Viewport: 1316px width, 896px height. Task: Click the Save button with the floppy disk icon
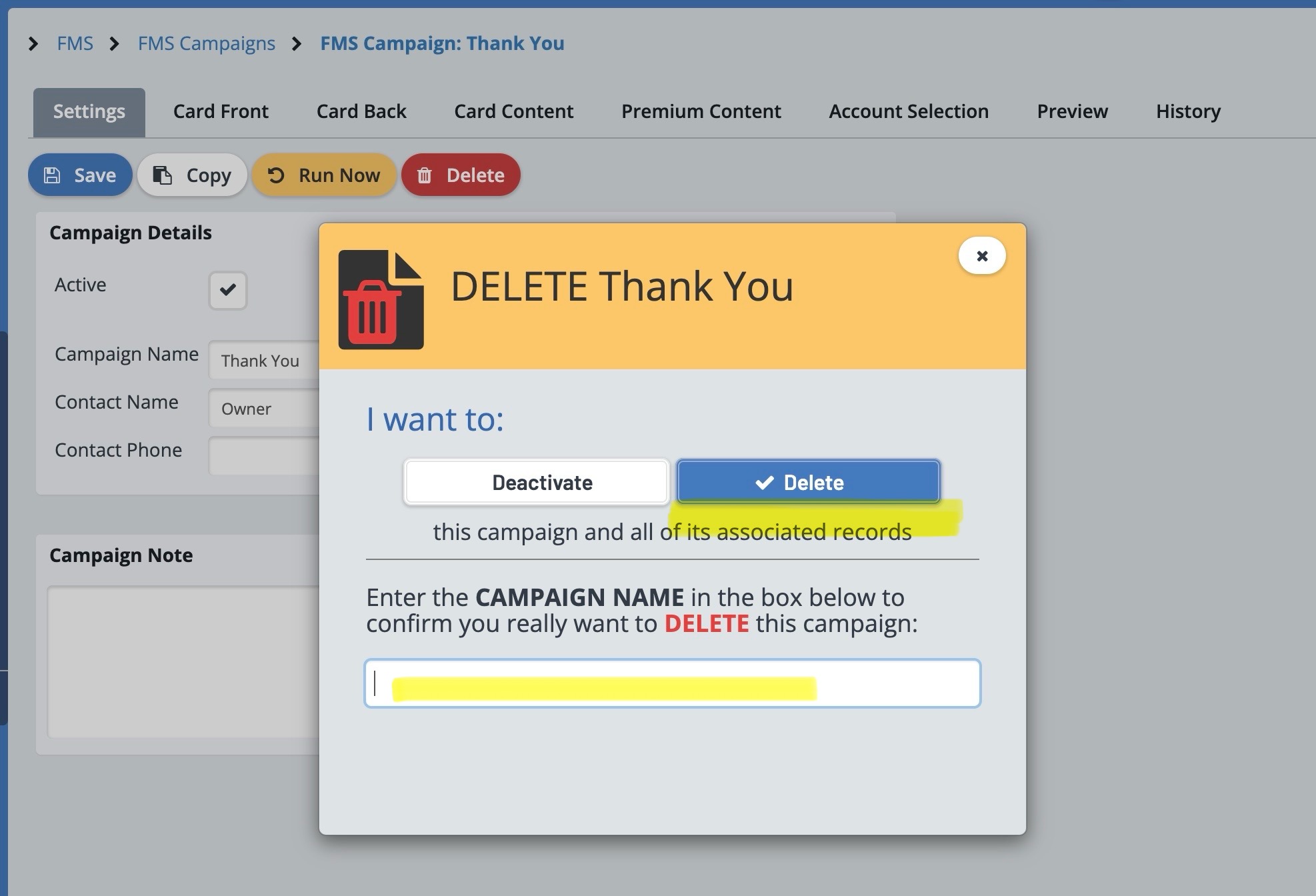(x=80, y=175)
